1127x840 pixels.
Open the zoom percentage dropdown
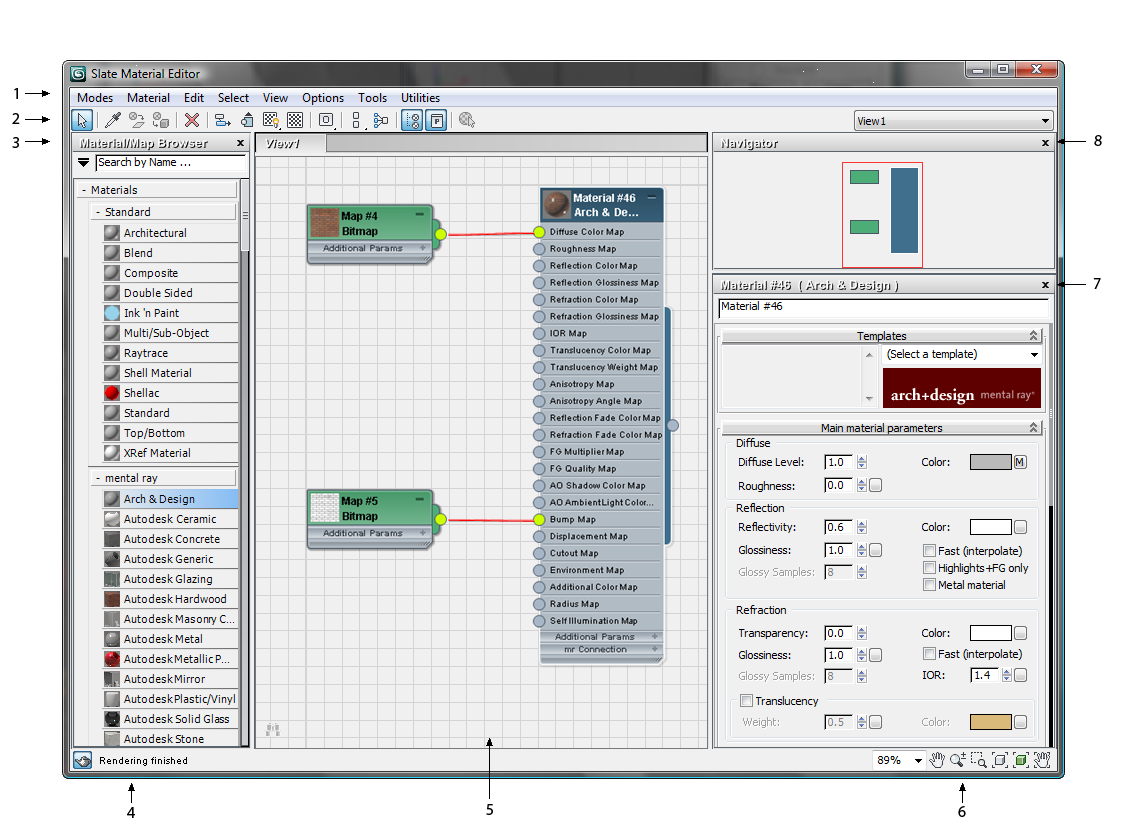click(918, 760)
